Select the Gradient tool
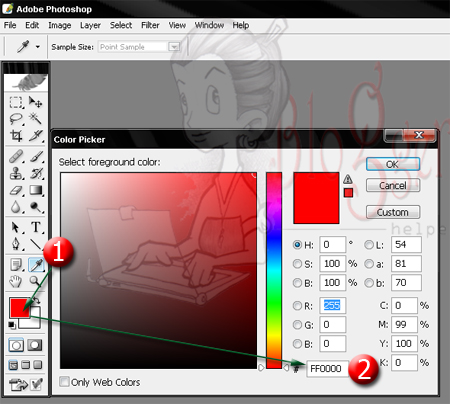This screenshot has width=450, height=404. click(36, 190)
